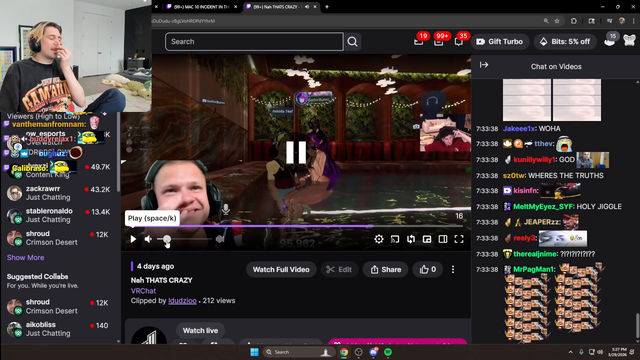Open shroud under Suggested Collabs
This screenshot has height=360, width=640.
[59, 307]
